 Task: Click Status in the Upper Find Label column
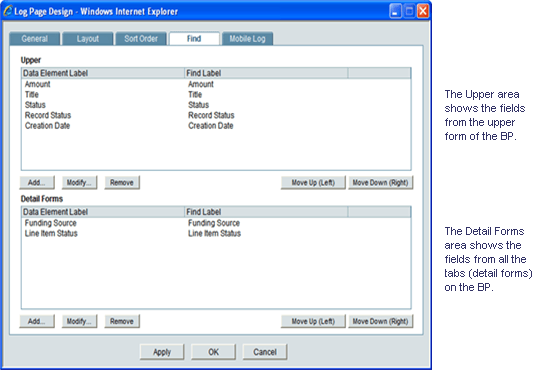coord(198,105)
